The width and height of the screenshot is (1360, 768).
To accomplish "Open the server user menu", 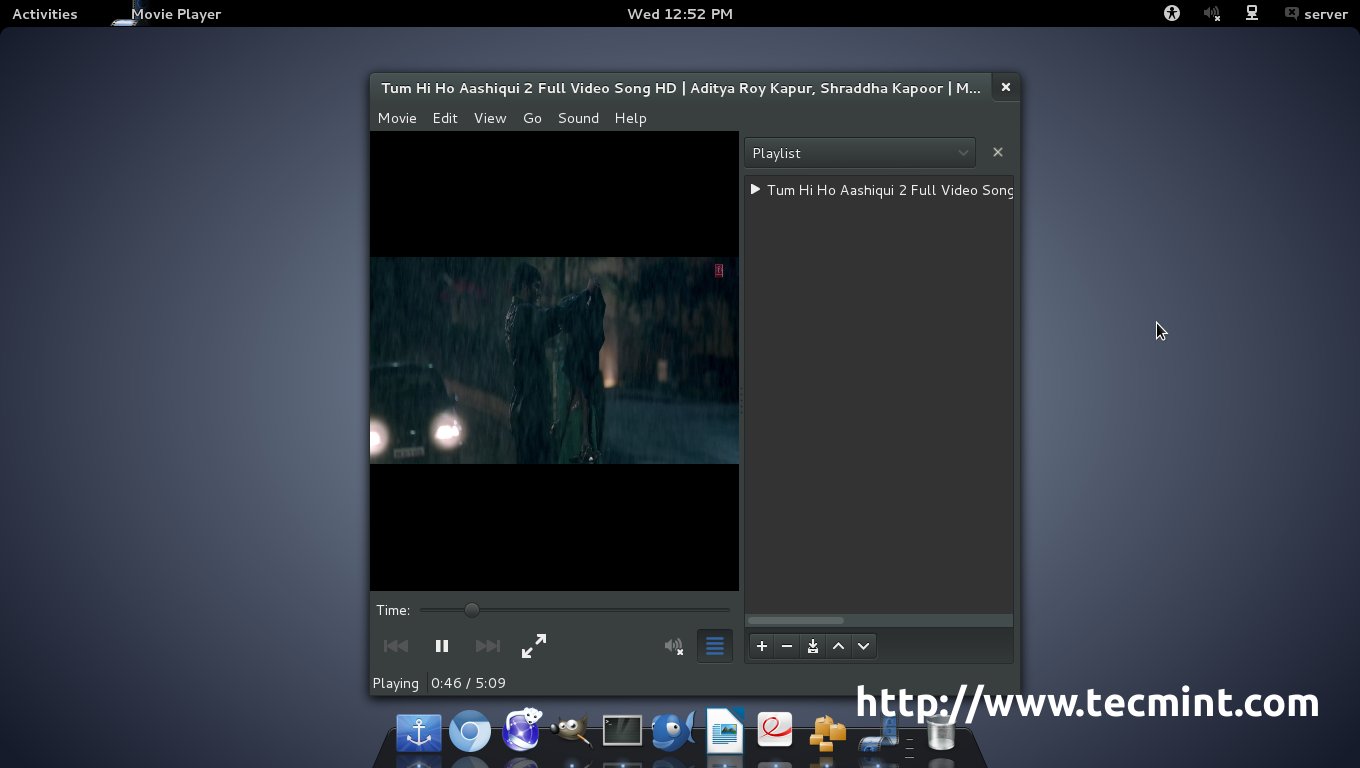I will pos(1316,14).
